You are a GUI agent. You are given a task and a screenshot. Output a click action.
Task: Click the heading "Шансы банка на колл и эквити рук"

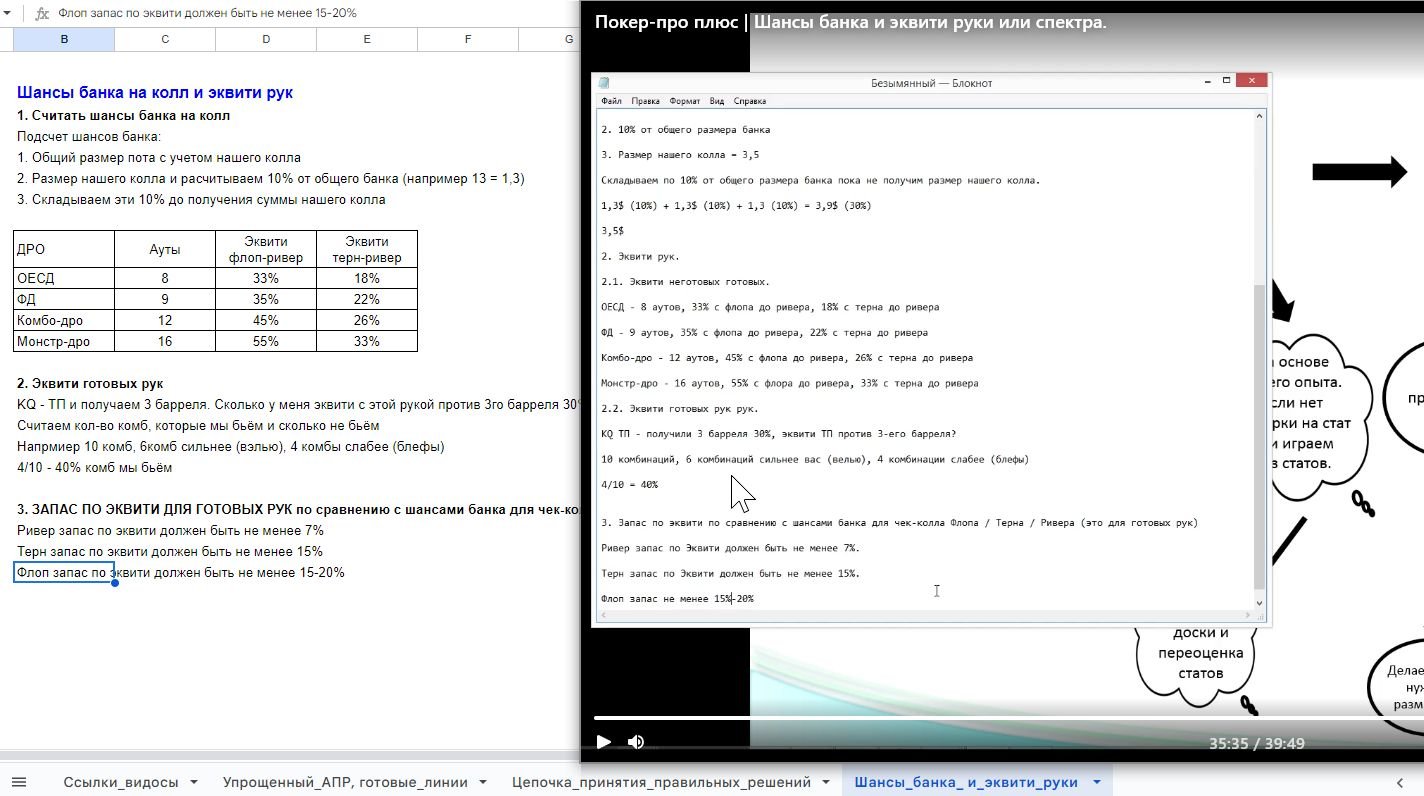click(155, 93)
